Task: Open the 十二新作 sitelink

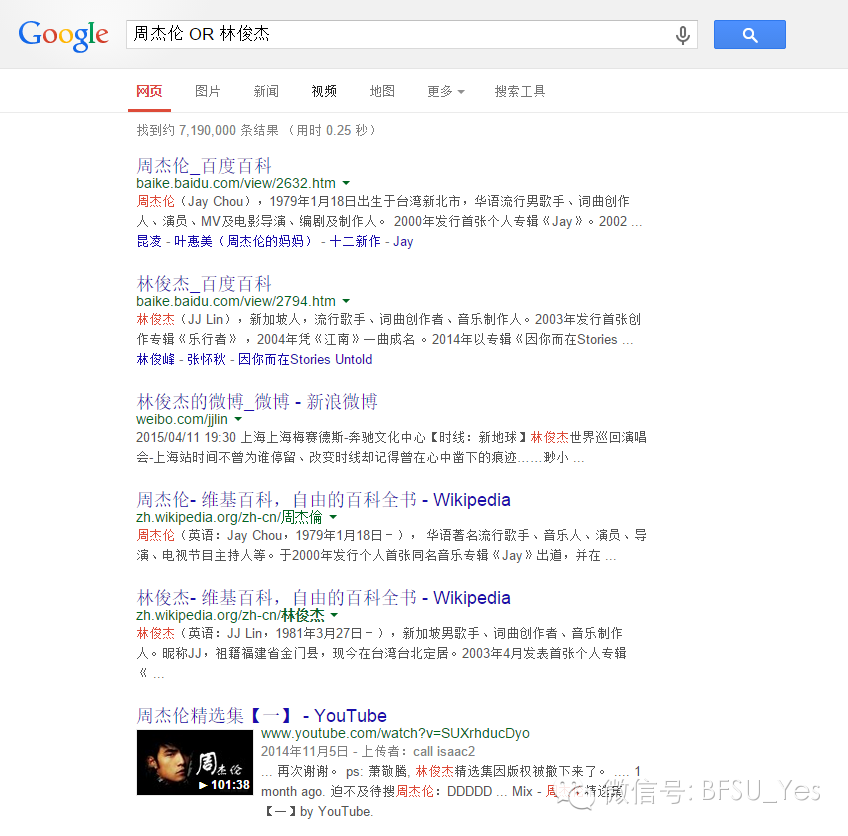Action: pos(355,241)
